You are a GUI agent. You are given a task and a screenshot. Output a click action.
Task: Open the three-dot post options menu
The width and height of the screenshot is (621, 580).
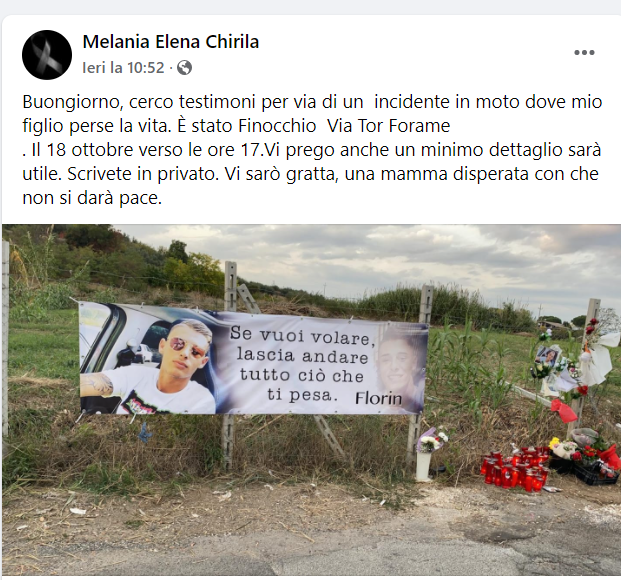584,52
